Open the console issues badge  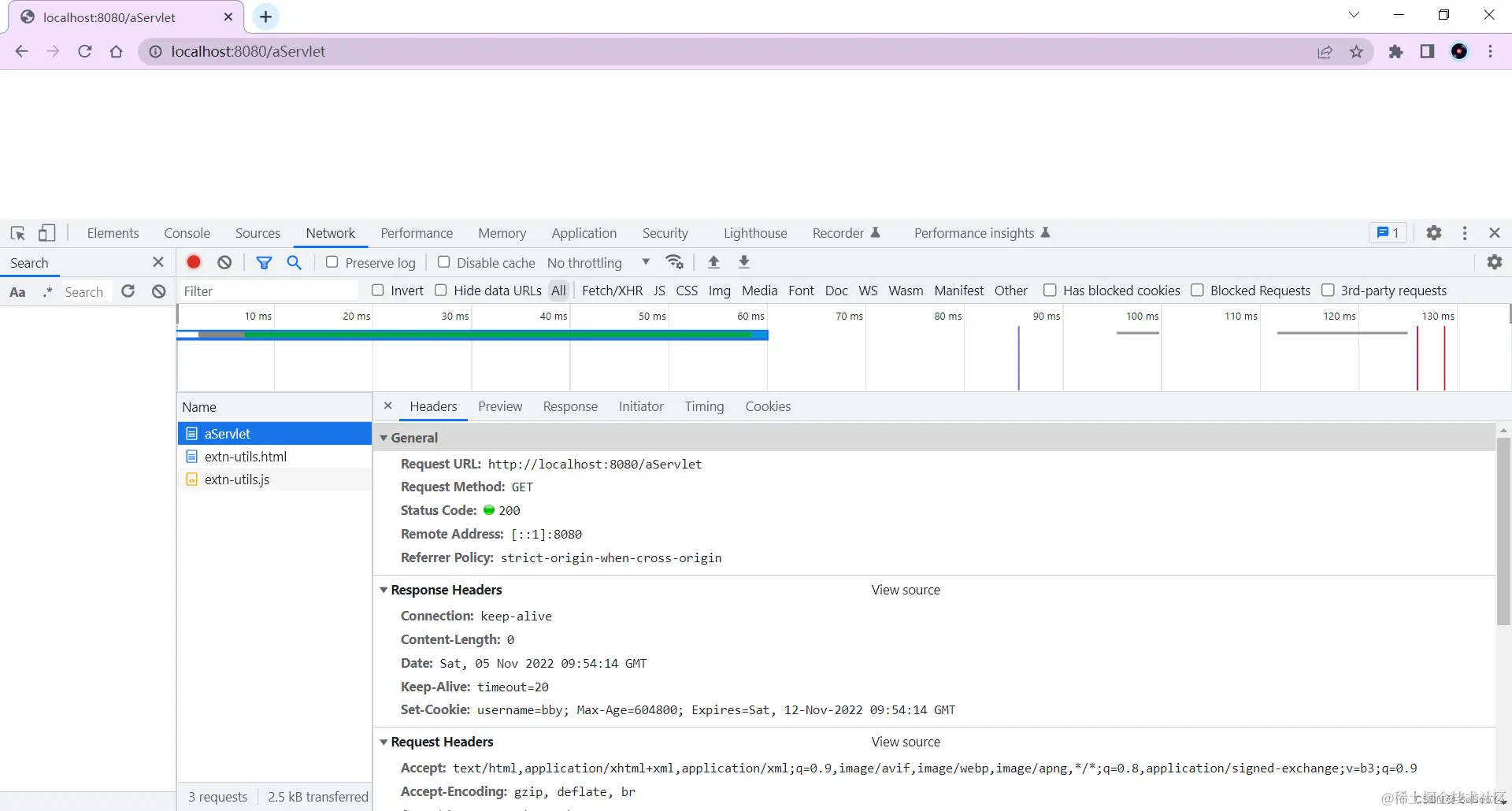click(1388, 233)
